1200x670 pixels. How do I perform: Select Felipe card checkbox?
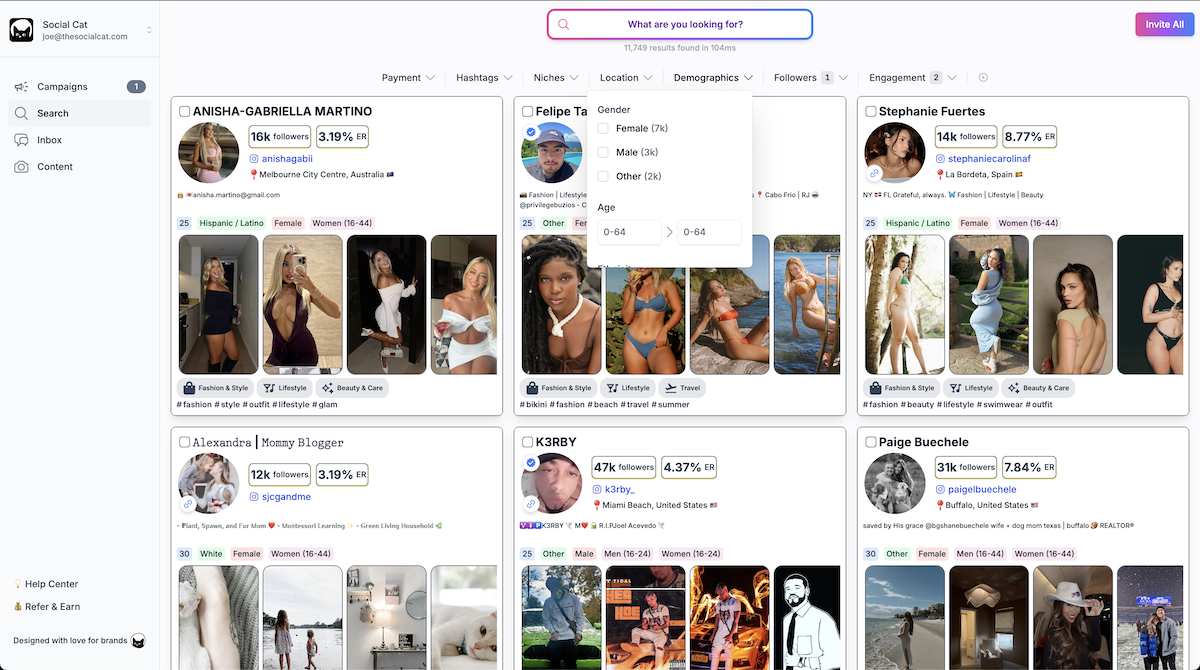click(x=527, y=111)
